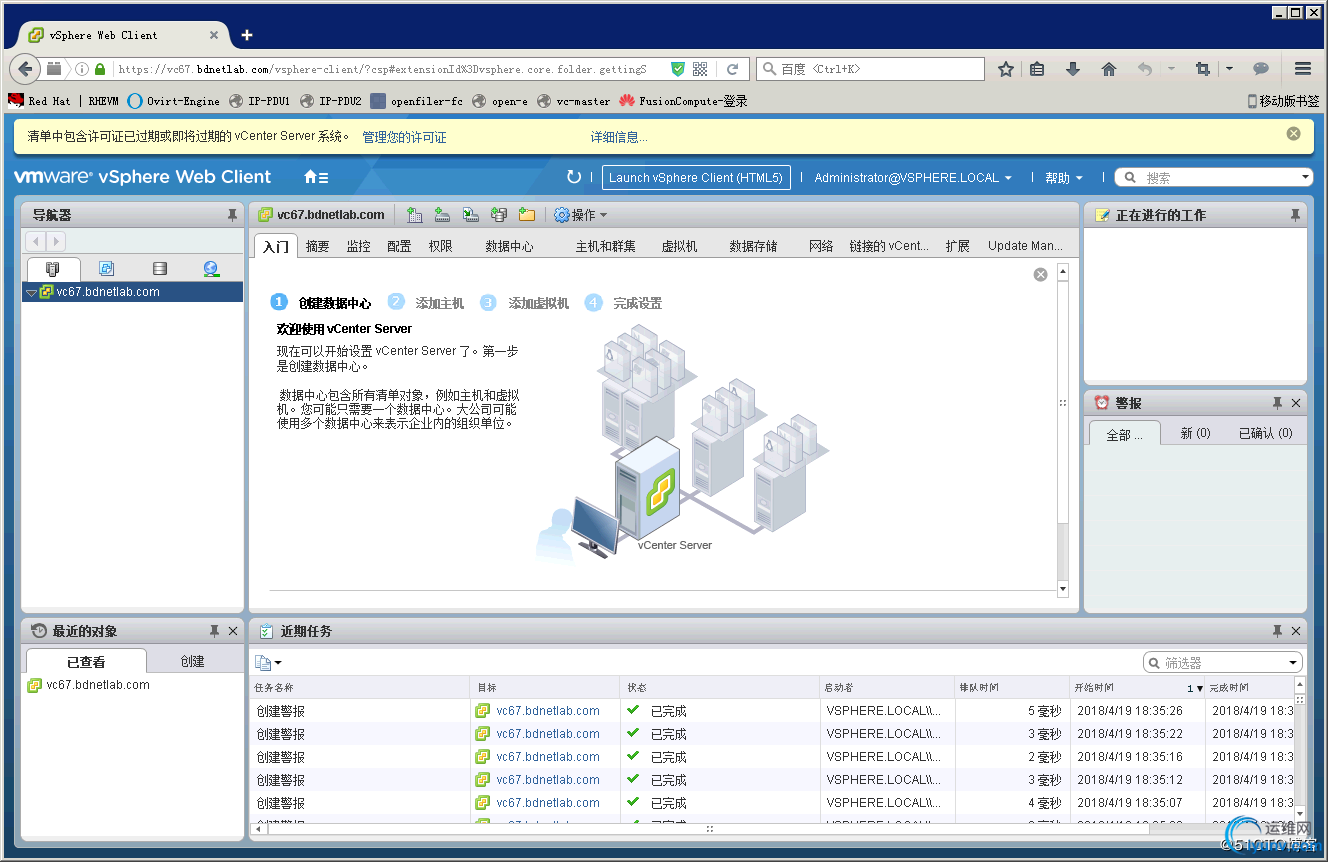Open the 摘要 tab
Image resolution: width=1328 pixels, height=862 pixels.
[317, 246]
